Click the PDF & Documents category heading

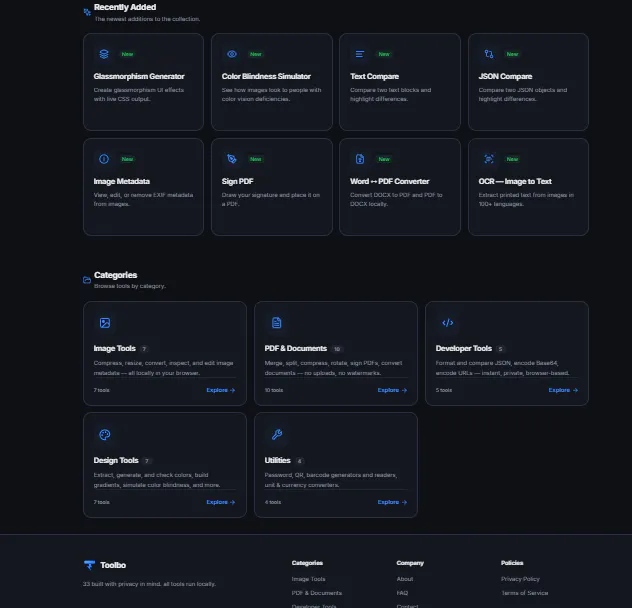click(x=295, y=348)
